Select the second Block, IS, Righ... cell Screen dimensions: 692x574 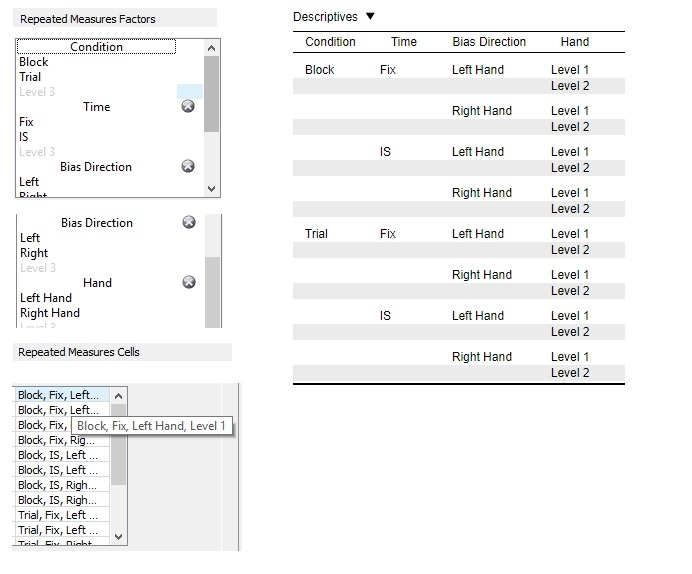(63, 500)
